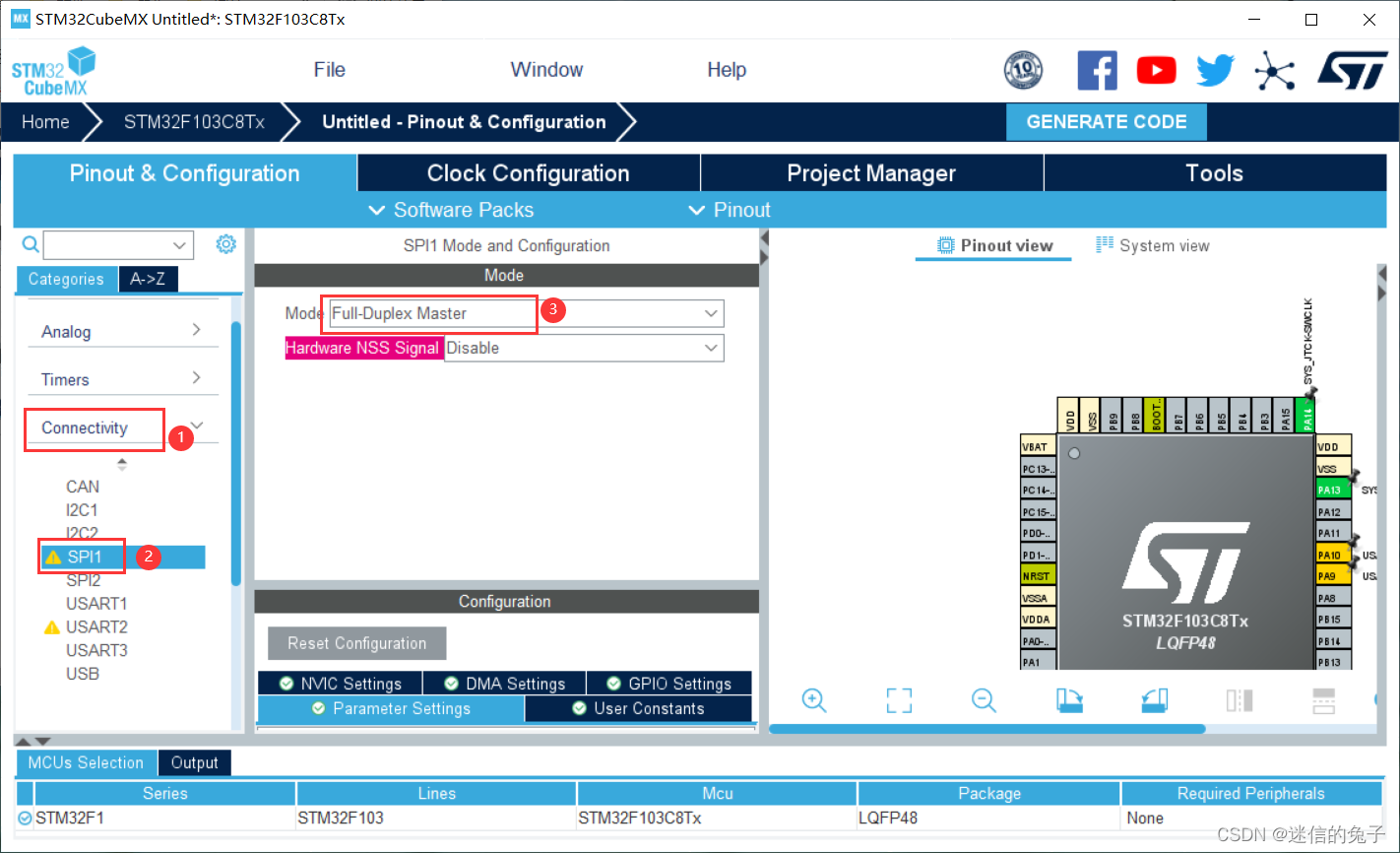Open the ST Facebook page icon

(1098, 71)
